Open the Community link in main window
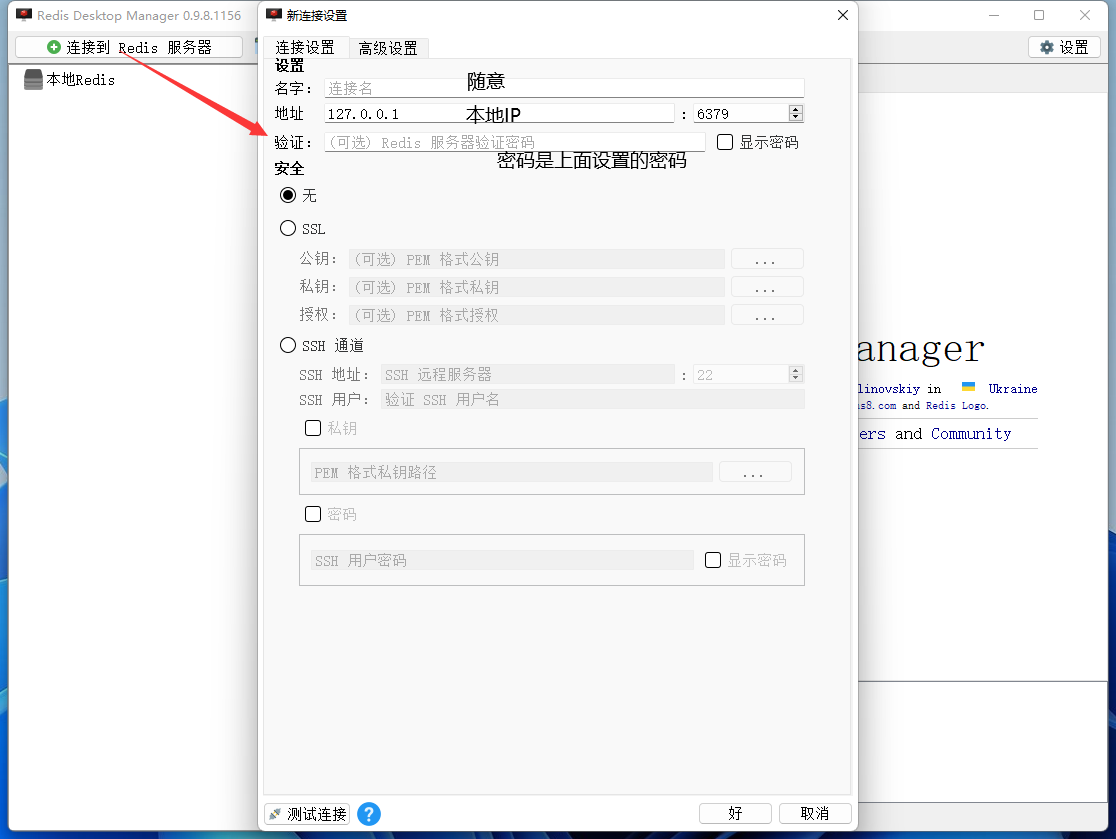This screenshot has width=1116, height=839. pyautogui.click(x=971, y=433)
